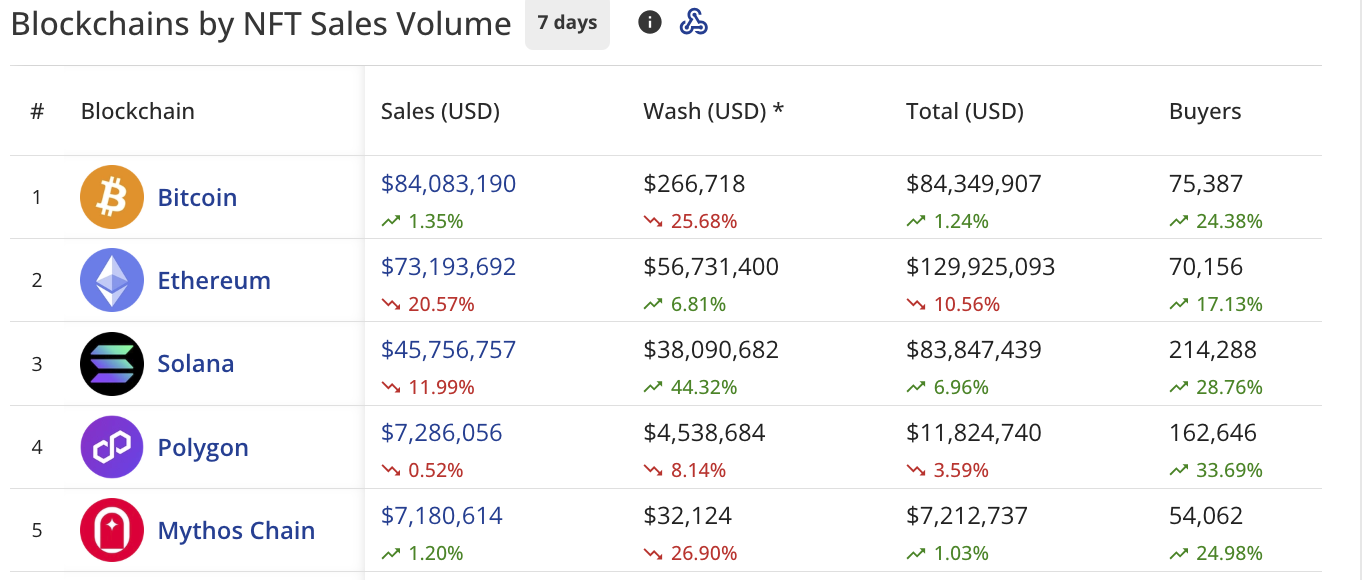The height and width of the screenshot is (580, 1362).
Task: Click the Polygon logo icon
Action: tap(112, 447)
